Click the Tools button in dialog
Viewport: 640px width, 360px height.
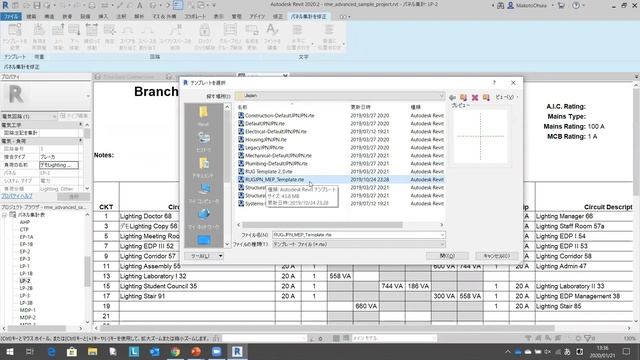pyautogui.click(x=201, y=256)
